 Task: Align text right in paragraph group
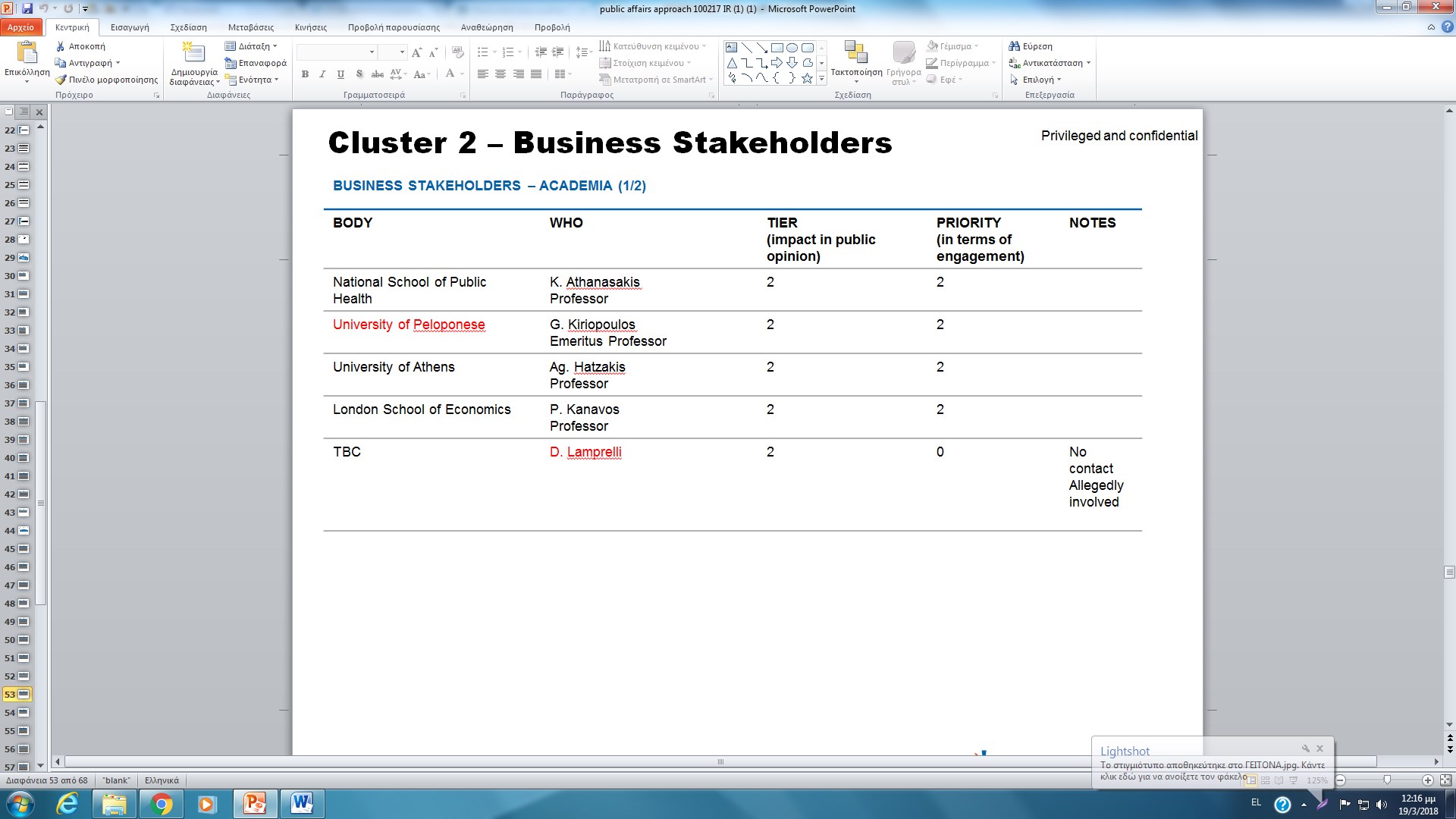(x=519, y=74)
